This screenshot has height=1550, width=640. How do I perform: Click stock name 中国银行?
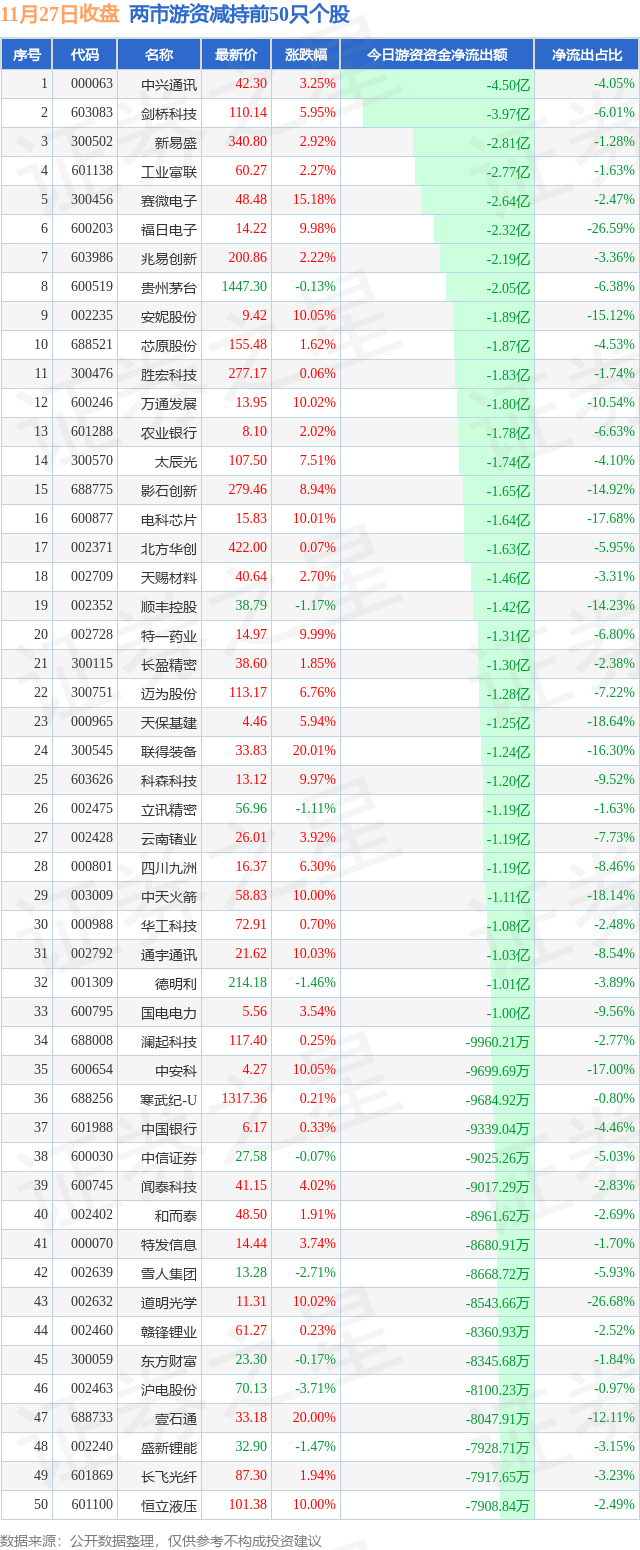[169, 1128]
